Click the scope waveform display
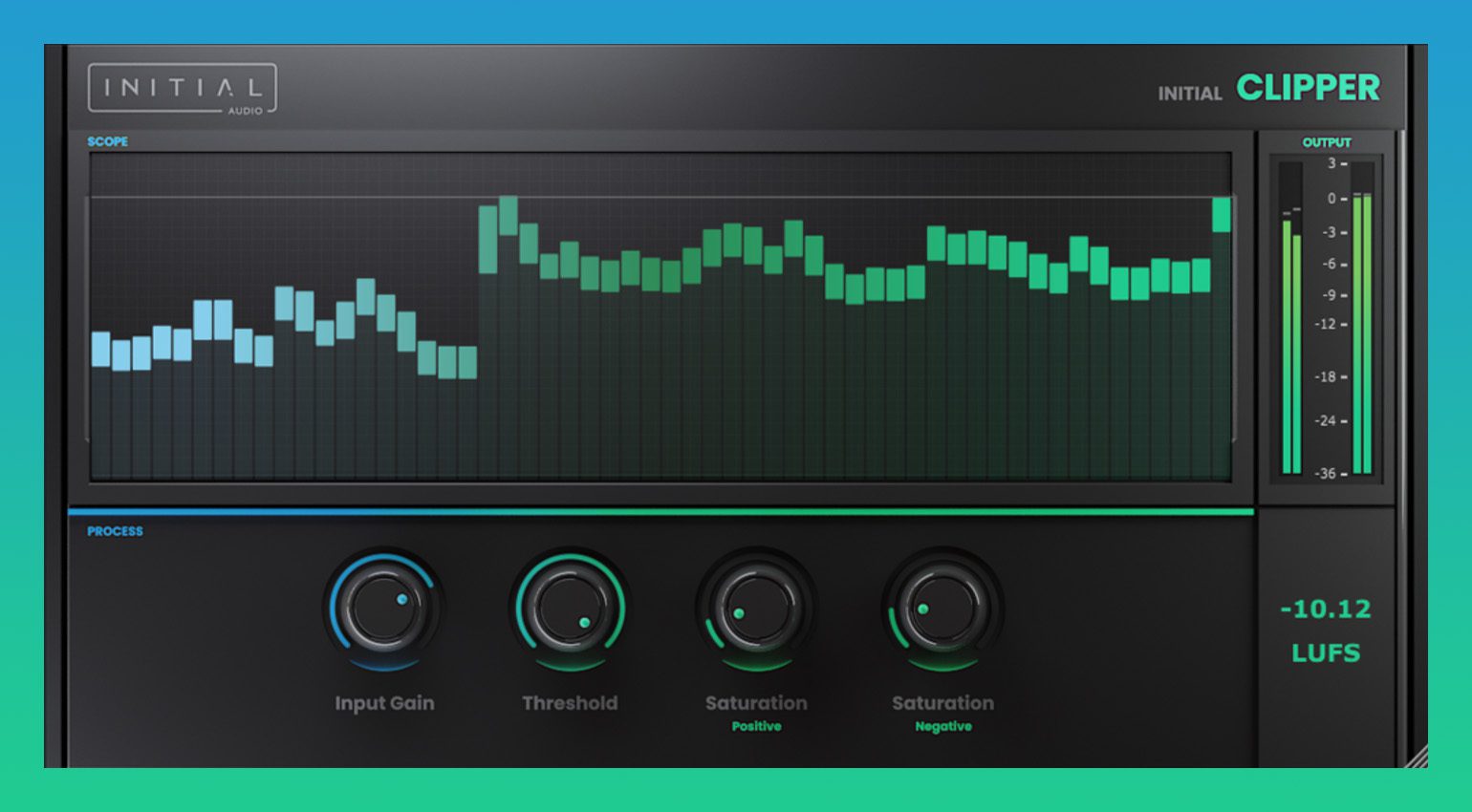 660,316
